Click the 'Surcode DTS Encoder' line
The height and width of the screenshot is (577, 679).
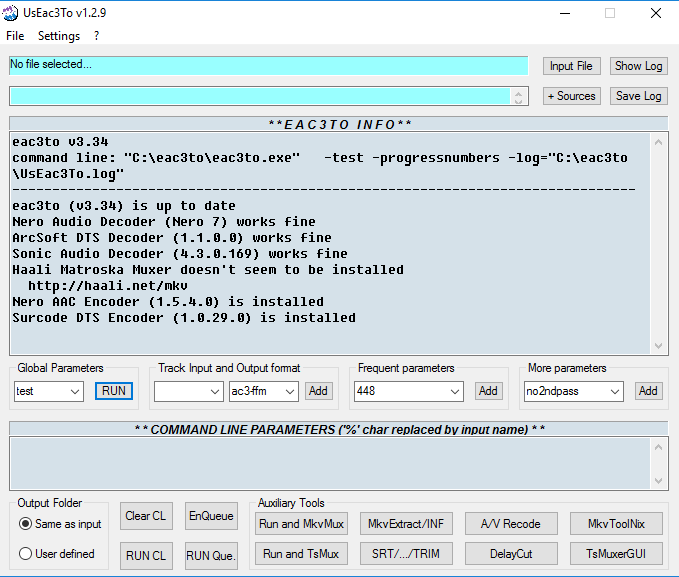click(x=184, y=318)
